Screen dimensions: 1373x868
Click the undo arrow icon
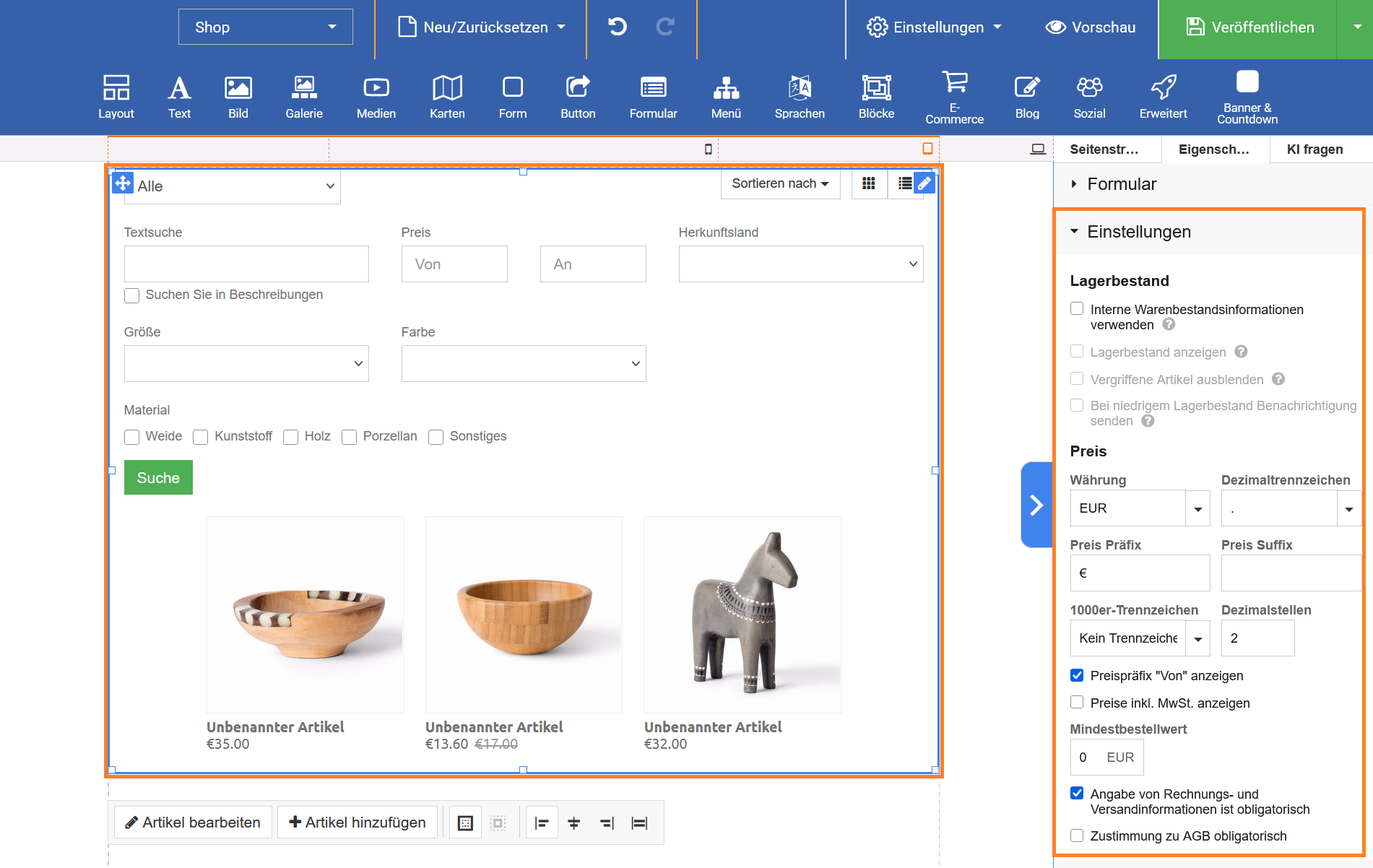pos(618,27)
